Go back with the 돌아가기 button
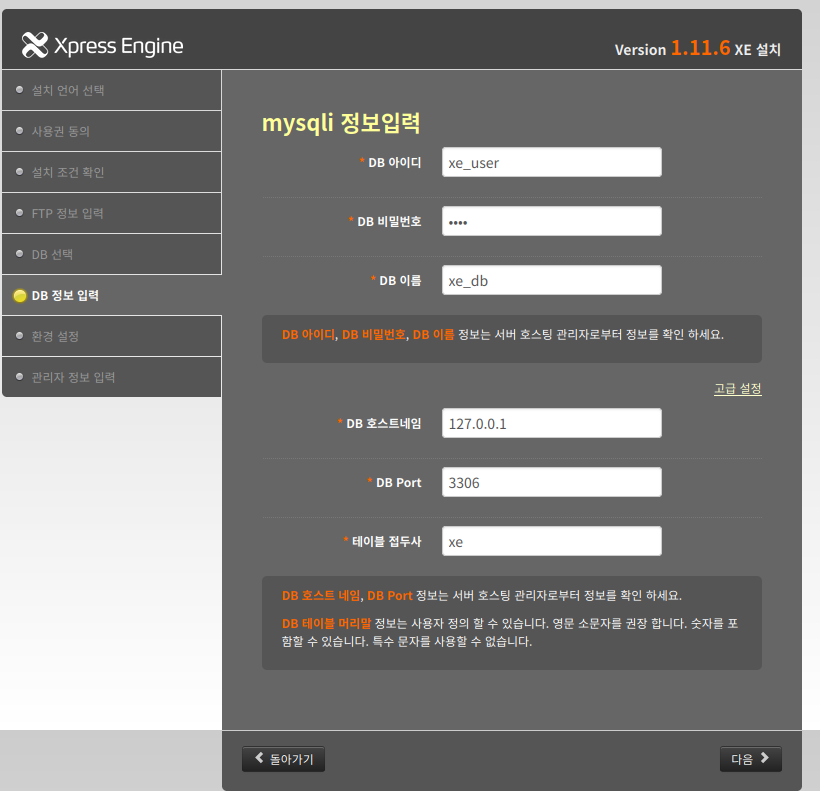This screenshot has height=791, width=820. [283, 759]
